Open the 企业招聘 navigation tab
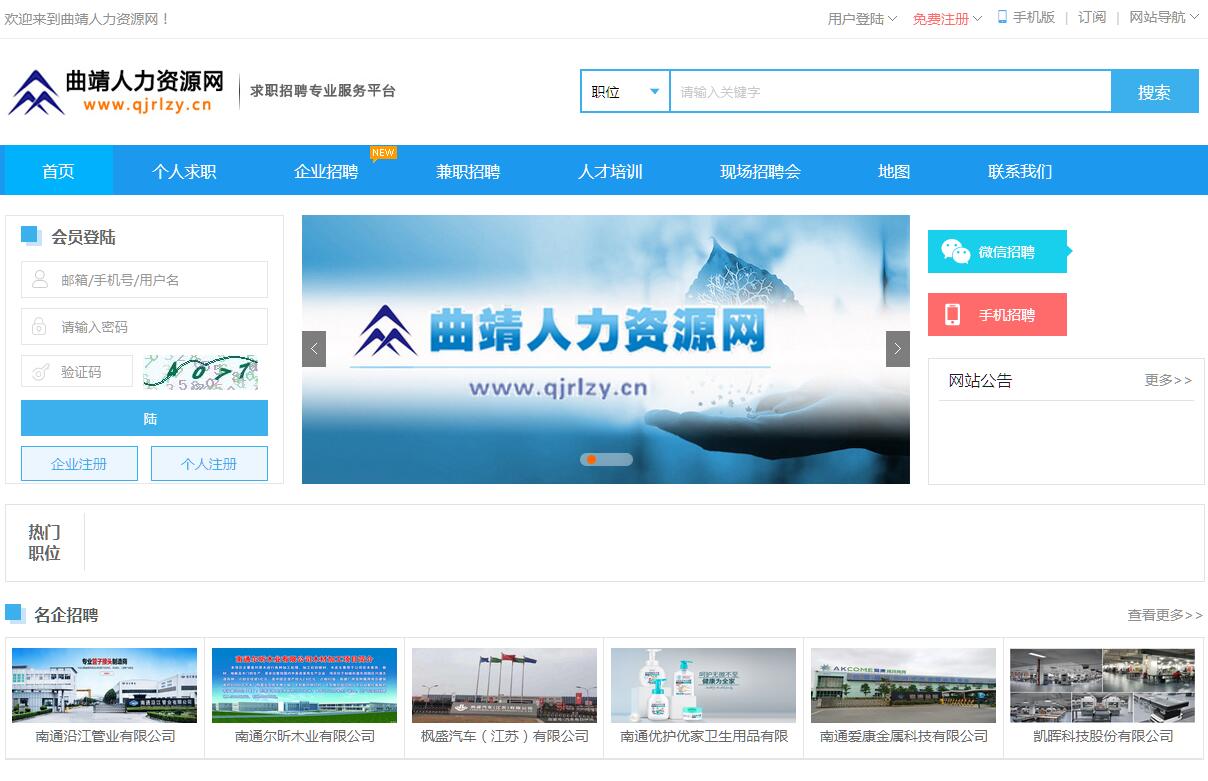 click(x=326, y=171)
